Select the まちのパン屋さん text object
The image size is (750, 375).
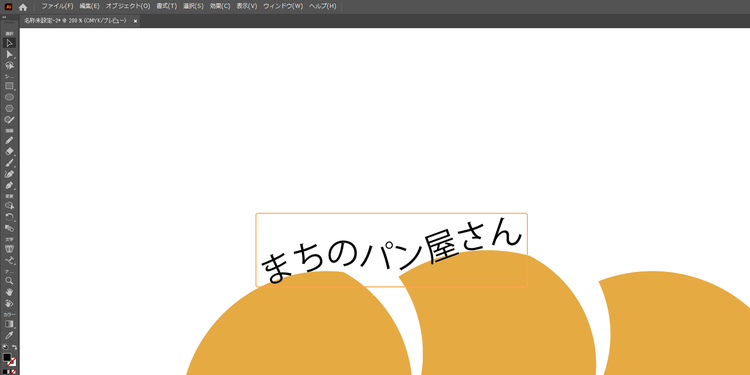[391, 250]
